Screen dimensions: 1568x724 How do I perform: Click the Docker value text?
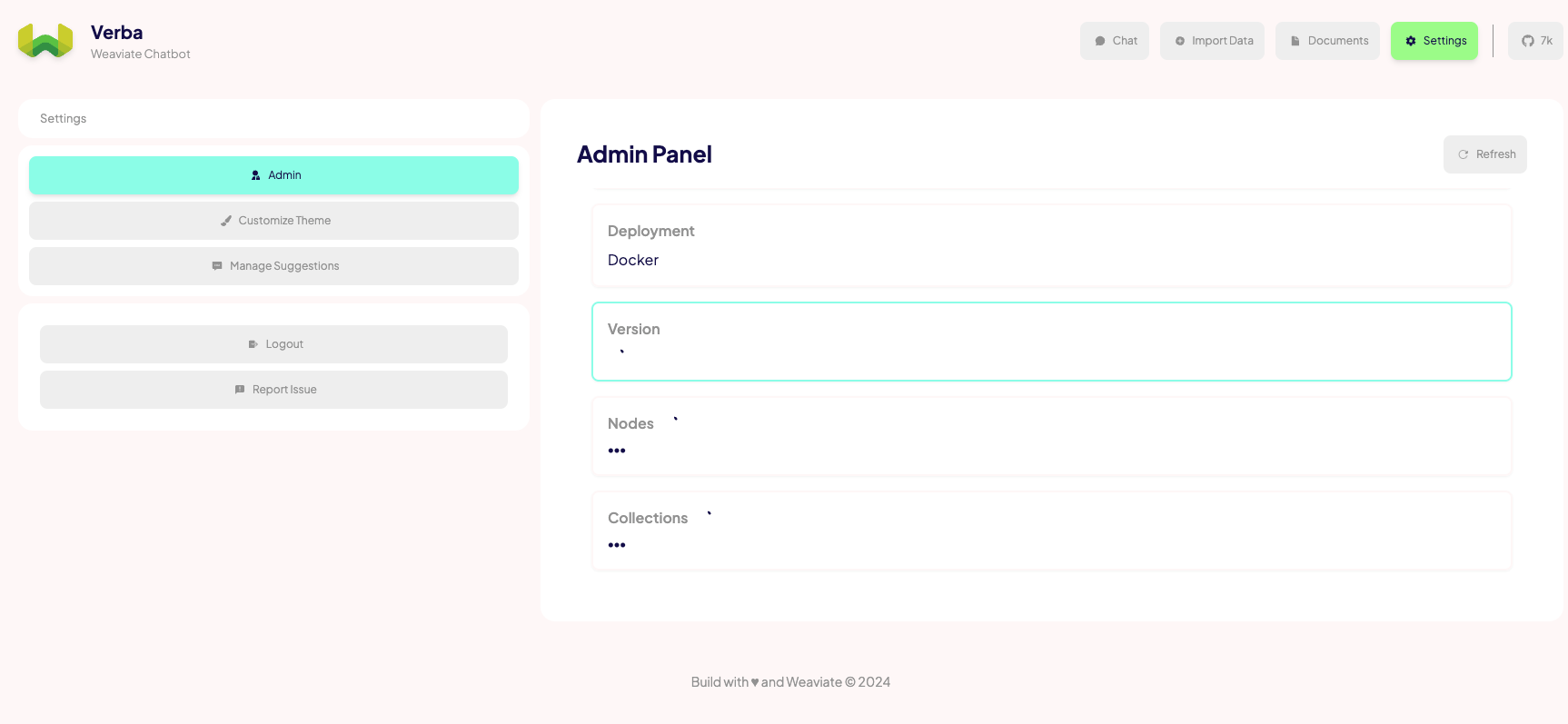pos(633,260)
